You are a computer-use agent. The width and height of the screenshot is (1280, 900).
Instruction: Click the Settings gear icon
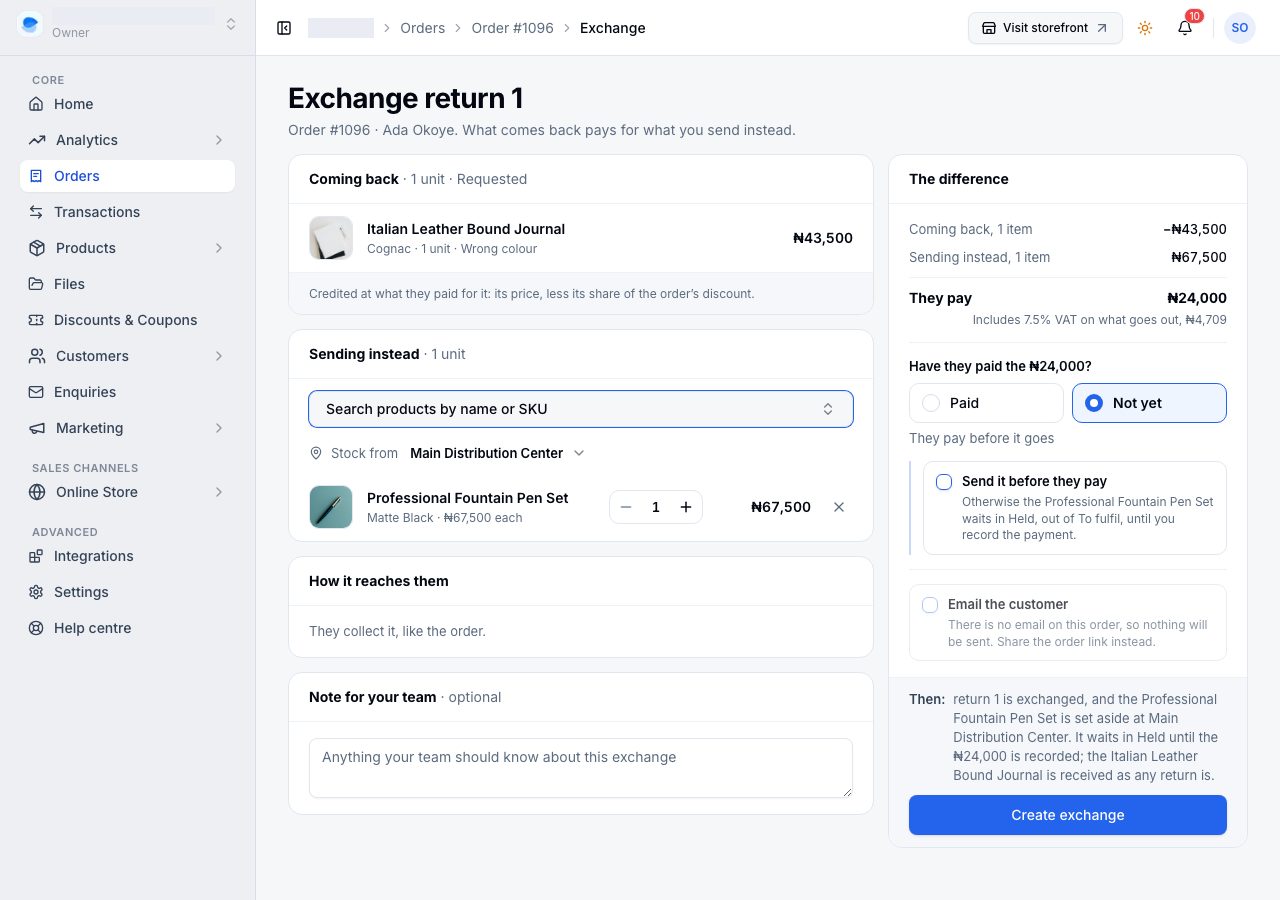tap(37, 592)
